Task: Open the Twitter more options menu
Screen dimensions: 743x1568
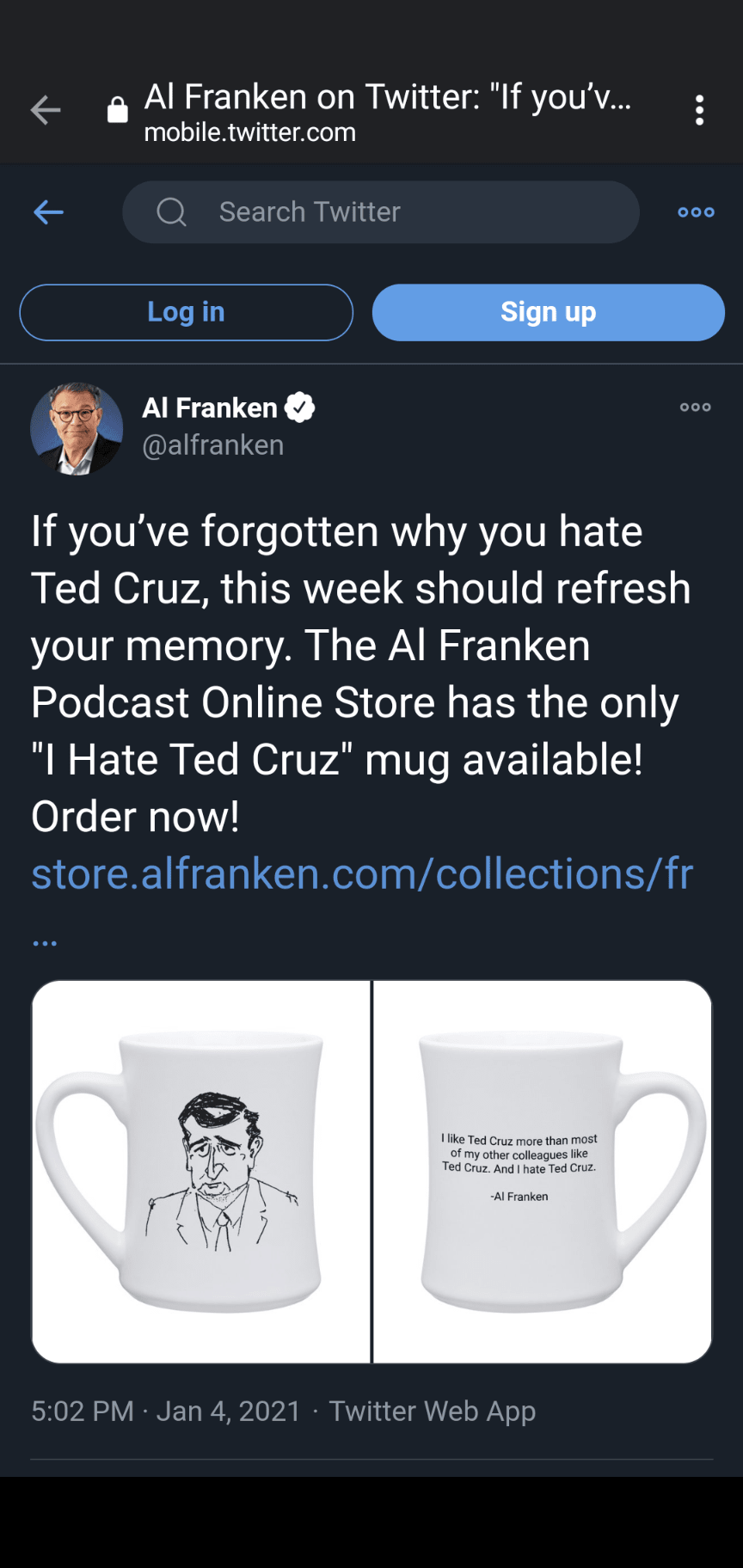Action: click(696, 211)
